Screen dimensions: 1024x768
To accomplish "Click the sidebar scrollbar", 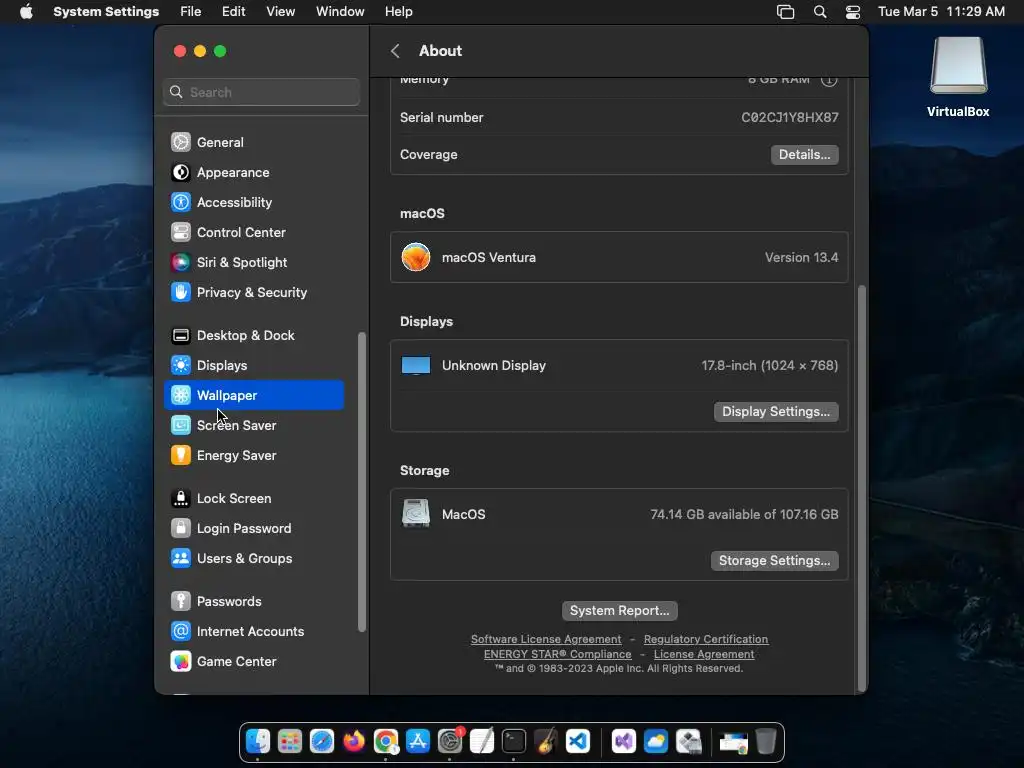I will coord(362,483).
